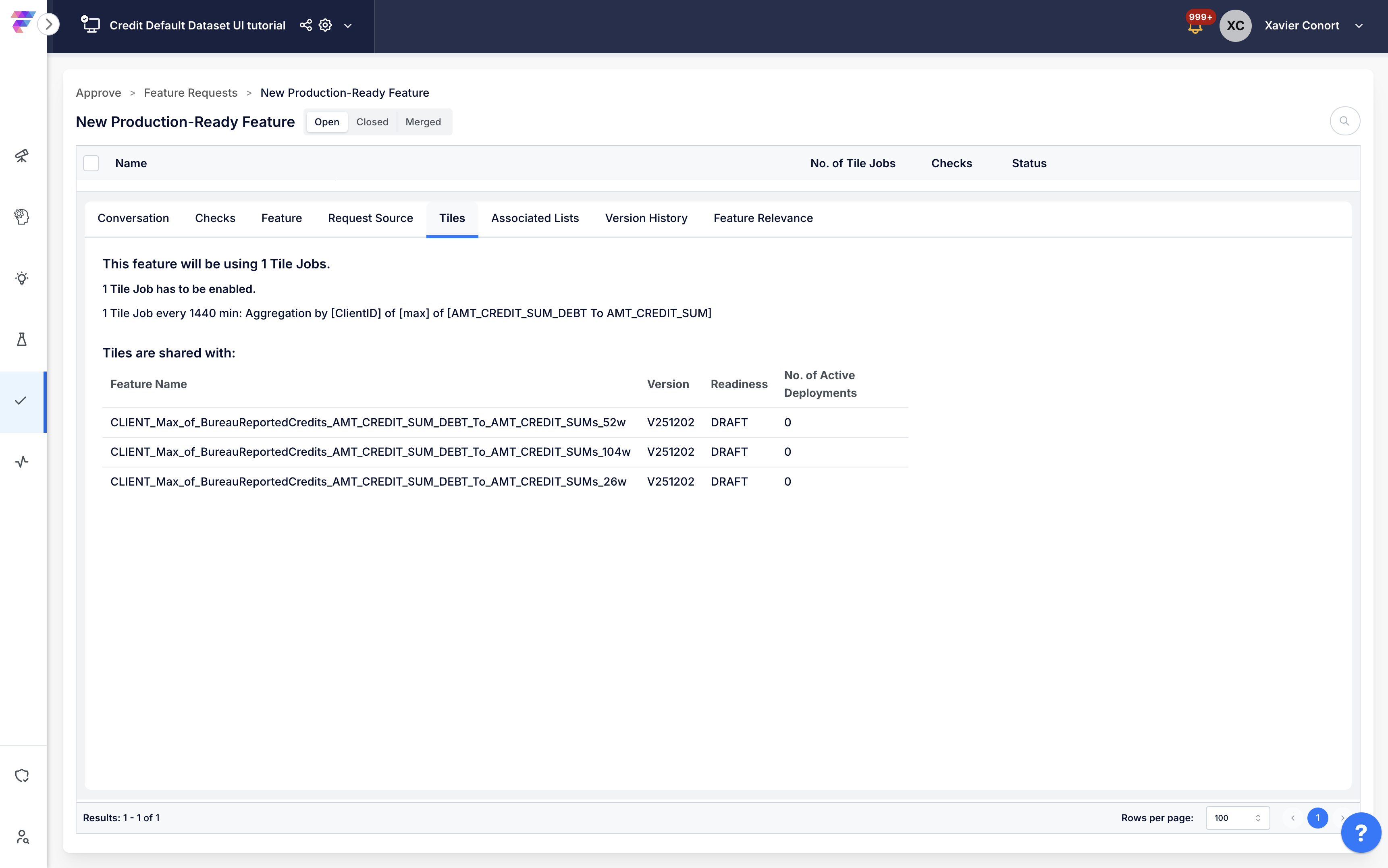
Task: Open the head-with-gears sidebar icon
Action: [22, 216]
